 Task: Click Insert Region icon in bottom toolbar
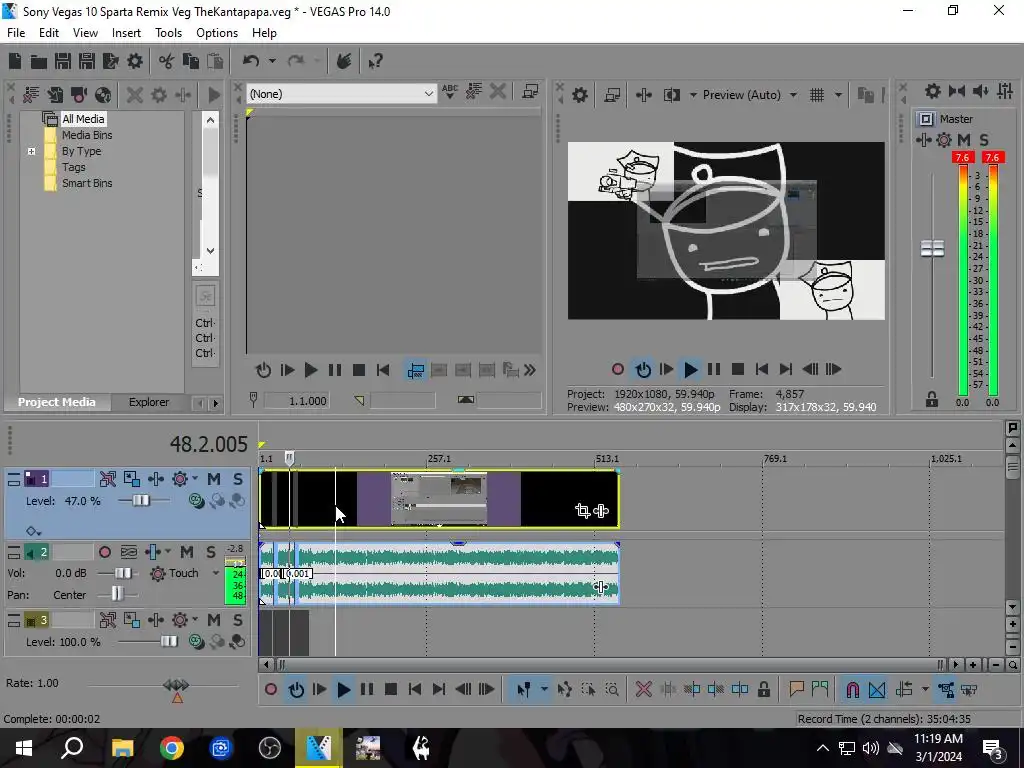tap(820, 689)
